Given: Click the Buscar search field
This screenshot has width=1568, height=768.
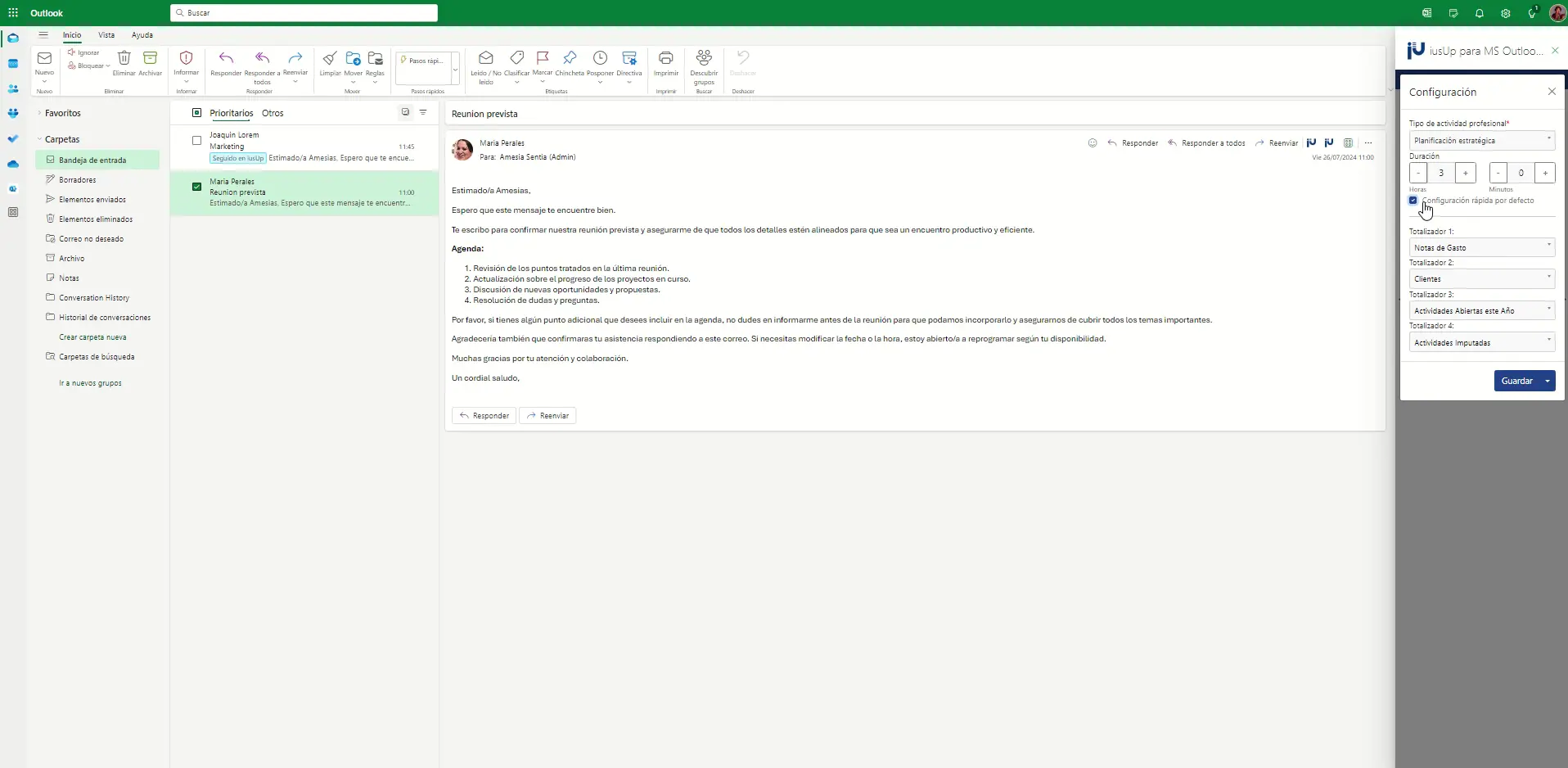Looking at the screenshot, I should click(x=304, y=13).
